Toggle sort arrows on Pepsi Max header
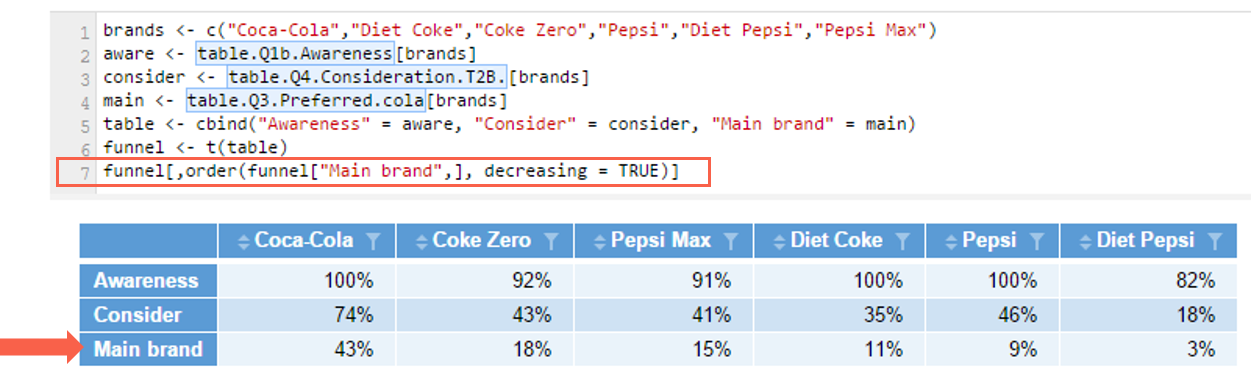The width and height of the screenshot is (1251, 383). click(600, 241)
